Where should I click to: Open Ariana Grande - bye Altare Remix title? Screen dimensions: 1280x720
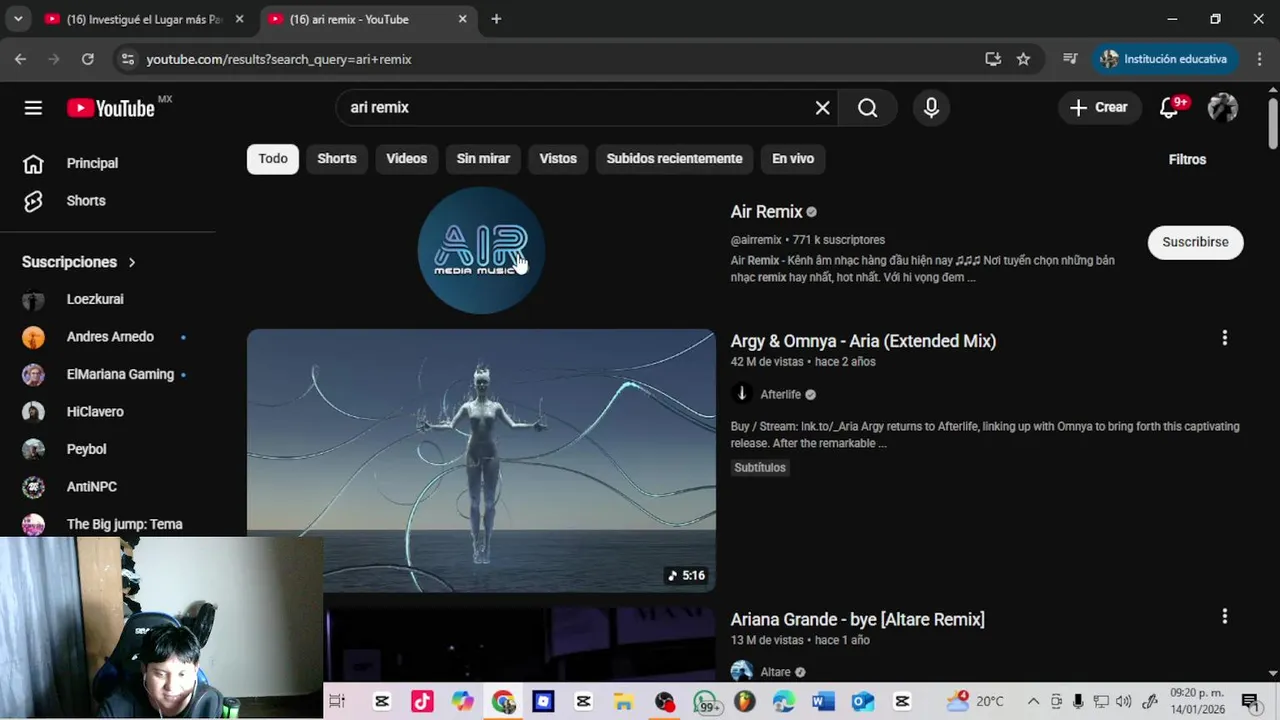(x=857, y=620)
